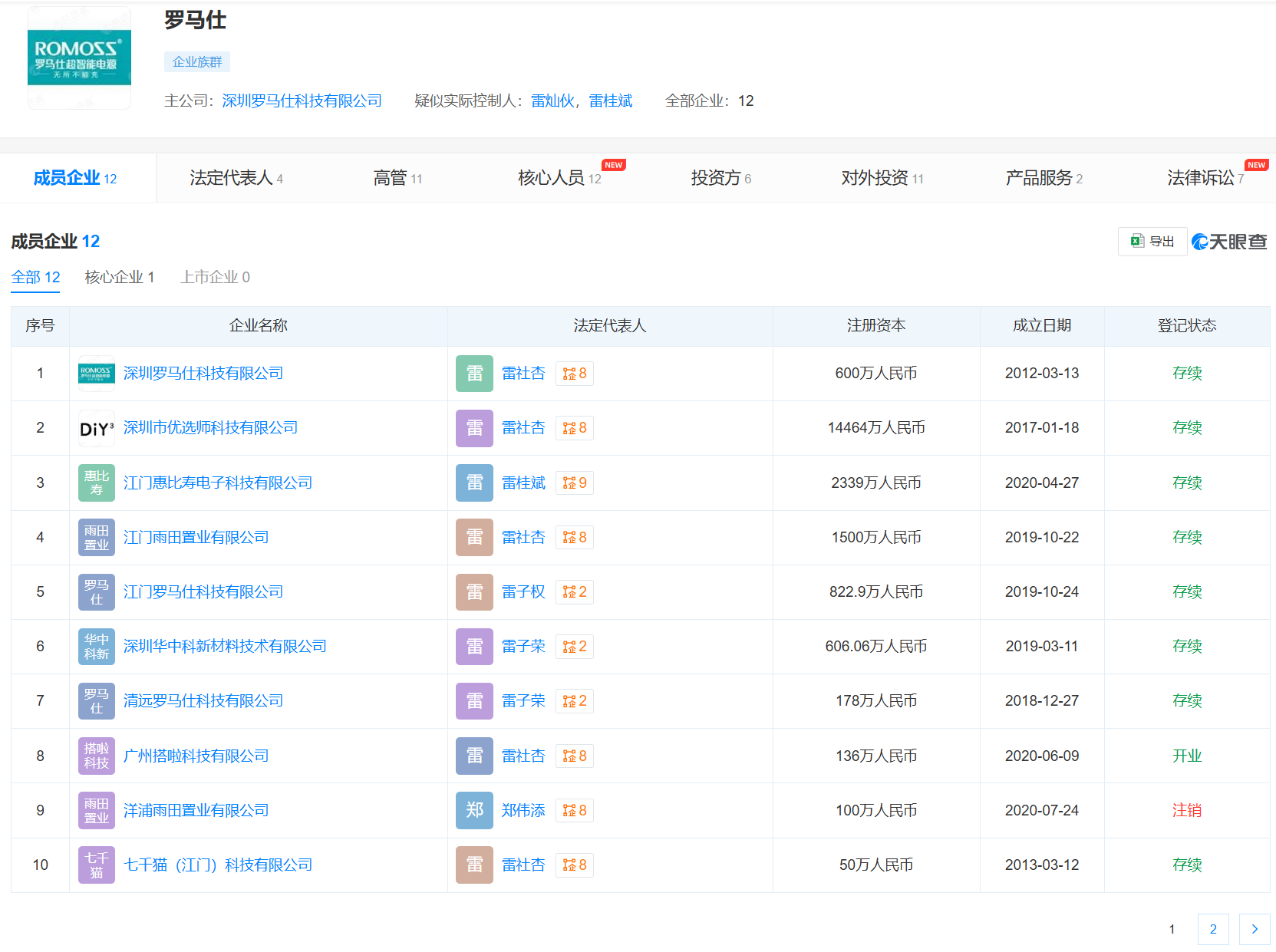Screen dimensions: 1276x952
Task: Click the ROMOSS logo in row 1
Action: tap(96, 374)
